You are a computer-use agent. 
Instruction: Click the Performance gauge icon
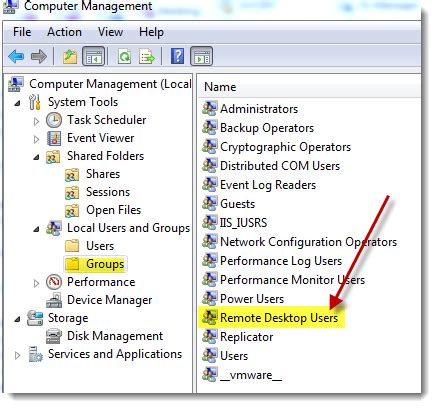tap(54, 282)
